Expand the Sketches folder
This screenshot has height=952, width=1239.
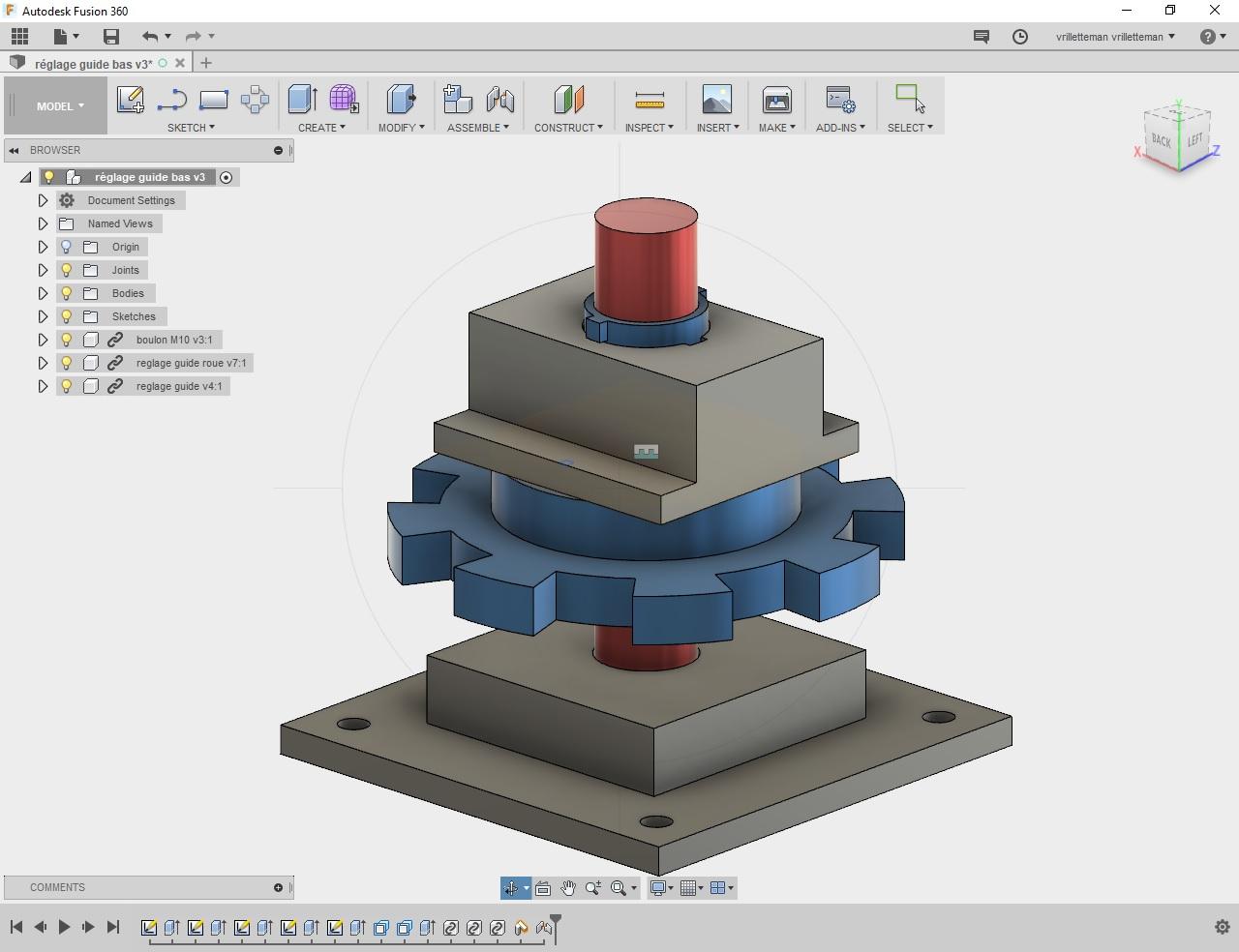[43, 316]
